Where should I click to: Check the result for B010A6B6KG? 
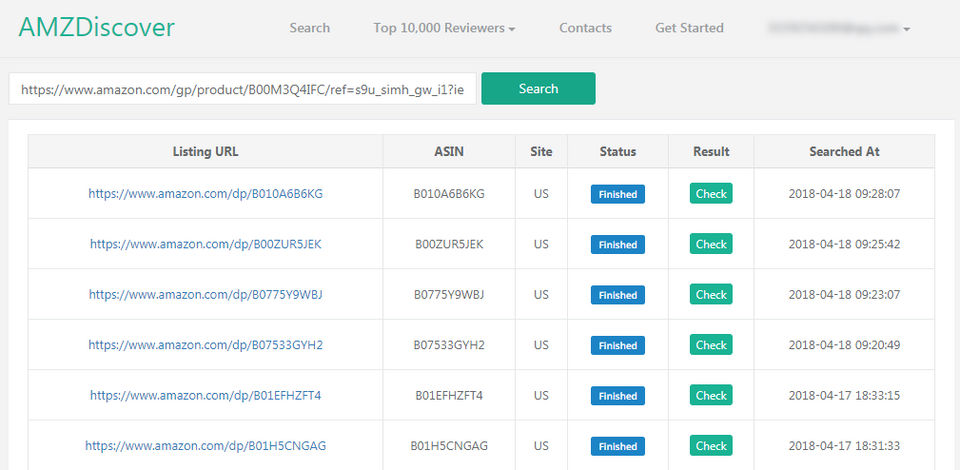711,194
